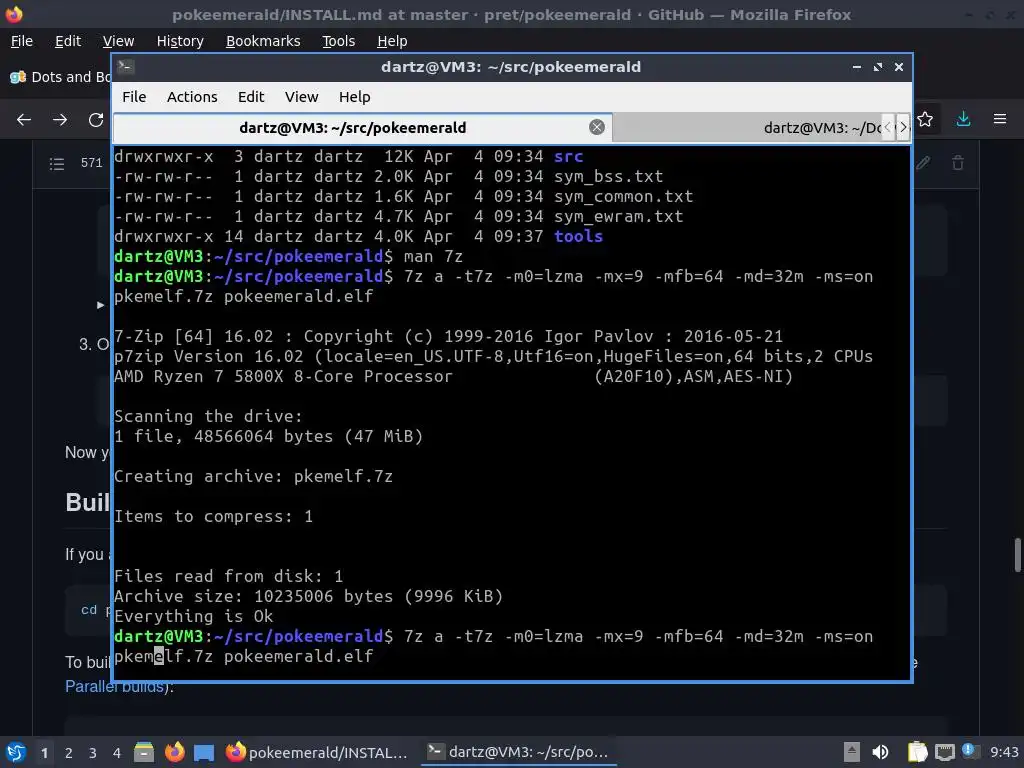Reload the Firefox page
This screenshot has width=1024, height=768.
coord(96,120)
